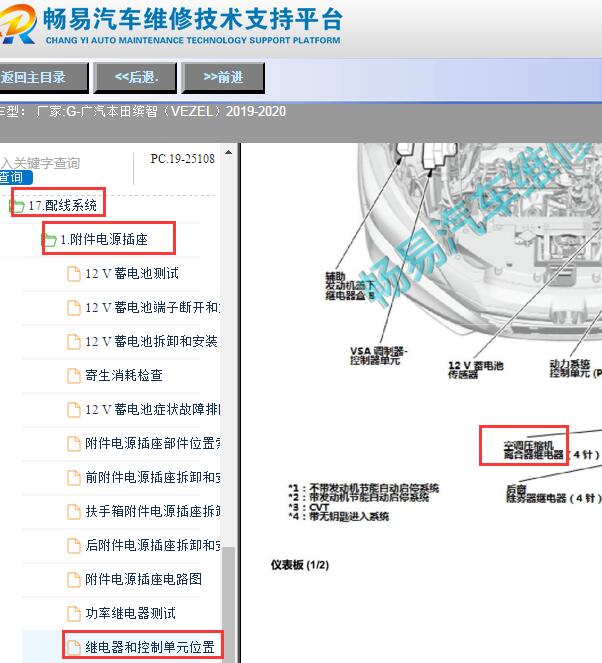This screenshot has width=602, height=663.
Task: Open the 附件电源插座部件位置 page
Action: pyautogui.click(x=153, y=443)
